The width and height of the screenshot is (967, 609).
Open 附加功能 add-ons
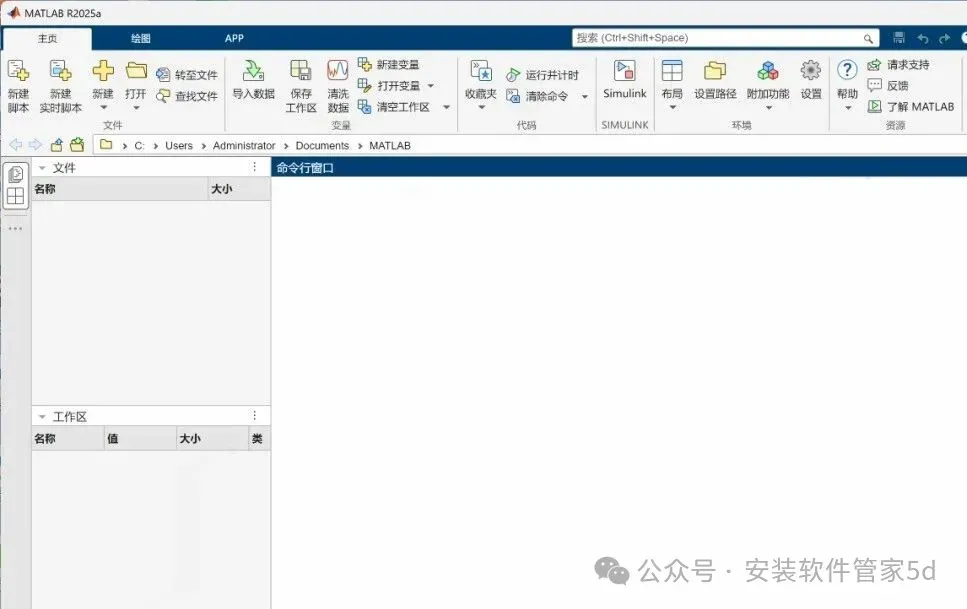point(768,80)
